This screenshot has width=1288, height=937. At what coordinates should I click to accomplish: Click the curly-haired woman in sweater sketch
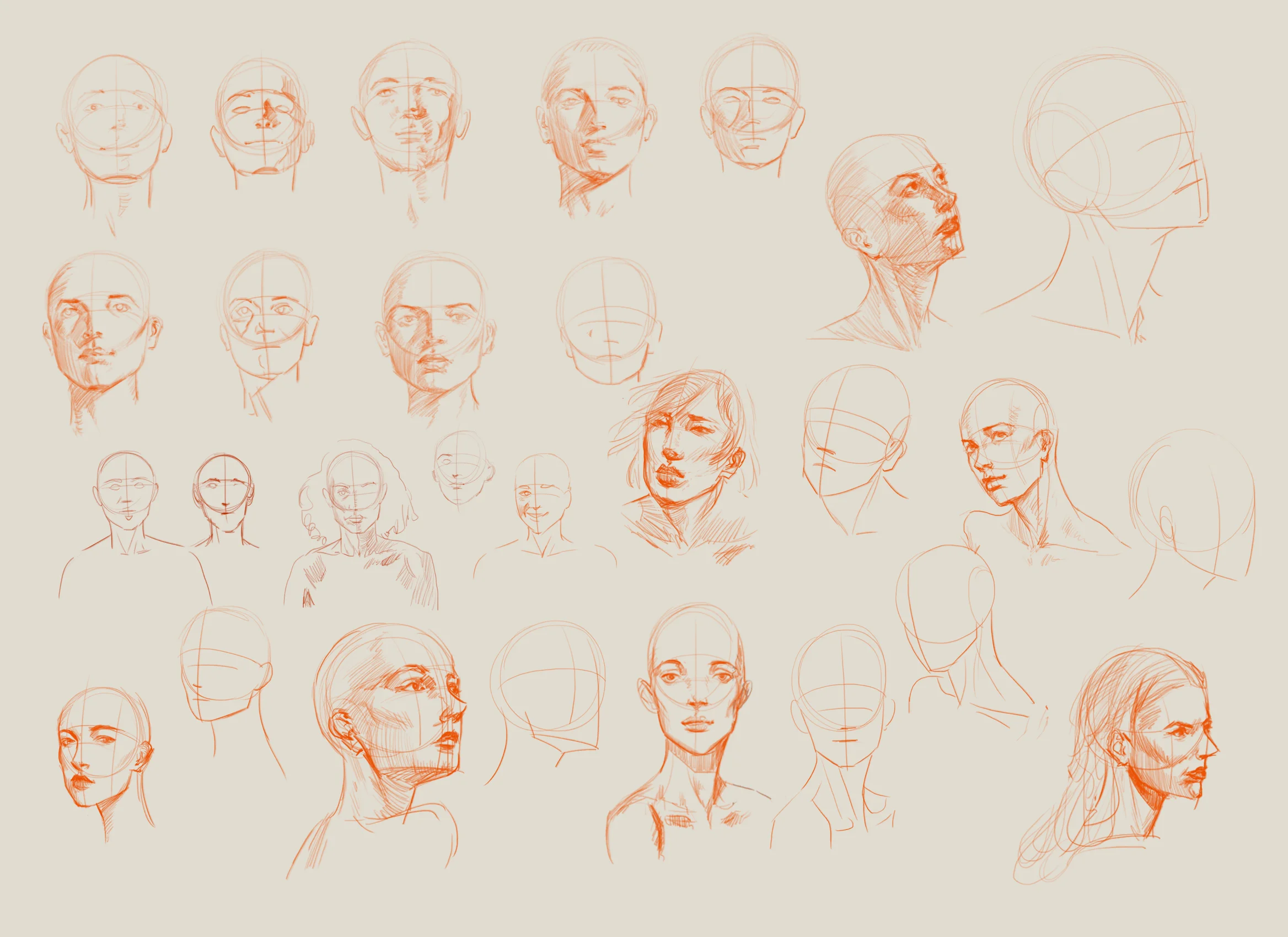[361, 523]
